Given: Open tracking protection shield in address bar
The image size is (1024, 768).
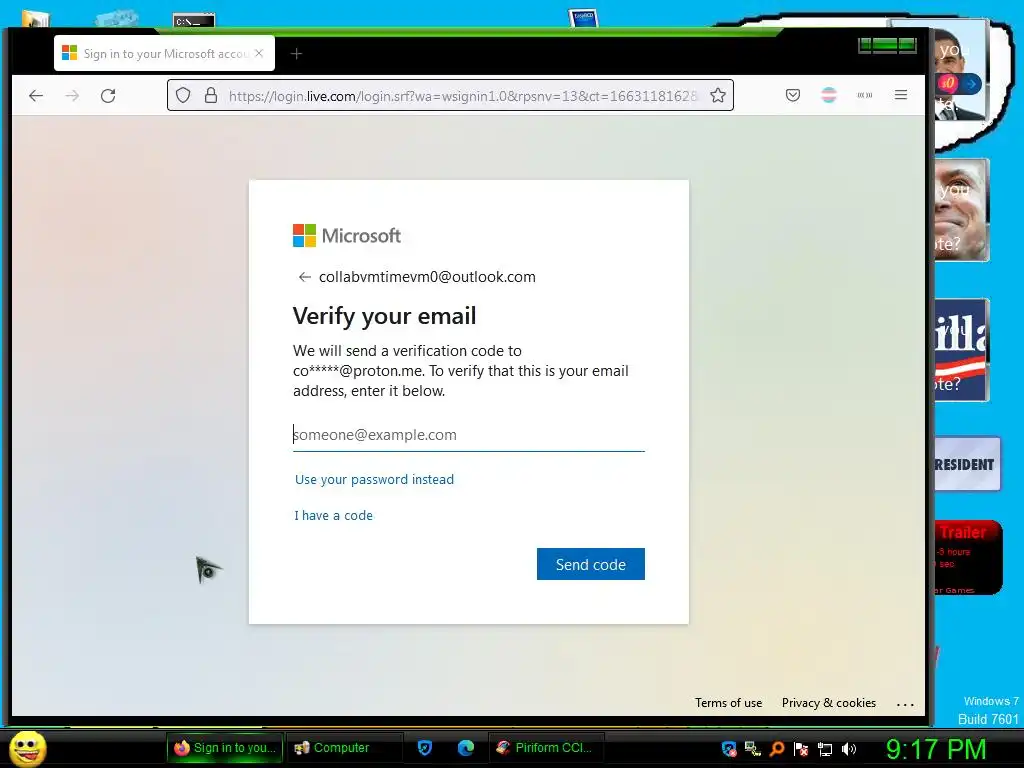Looking at the screenshot, I should tap(183, 95).
